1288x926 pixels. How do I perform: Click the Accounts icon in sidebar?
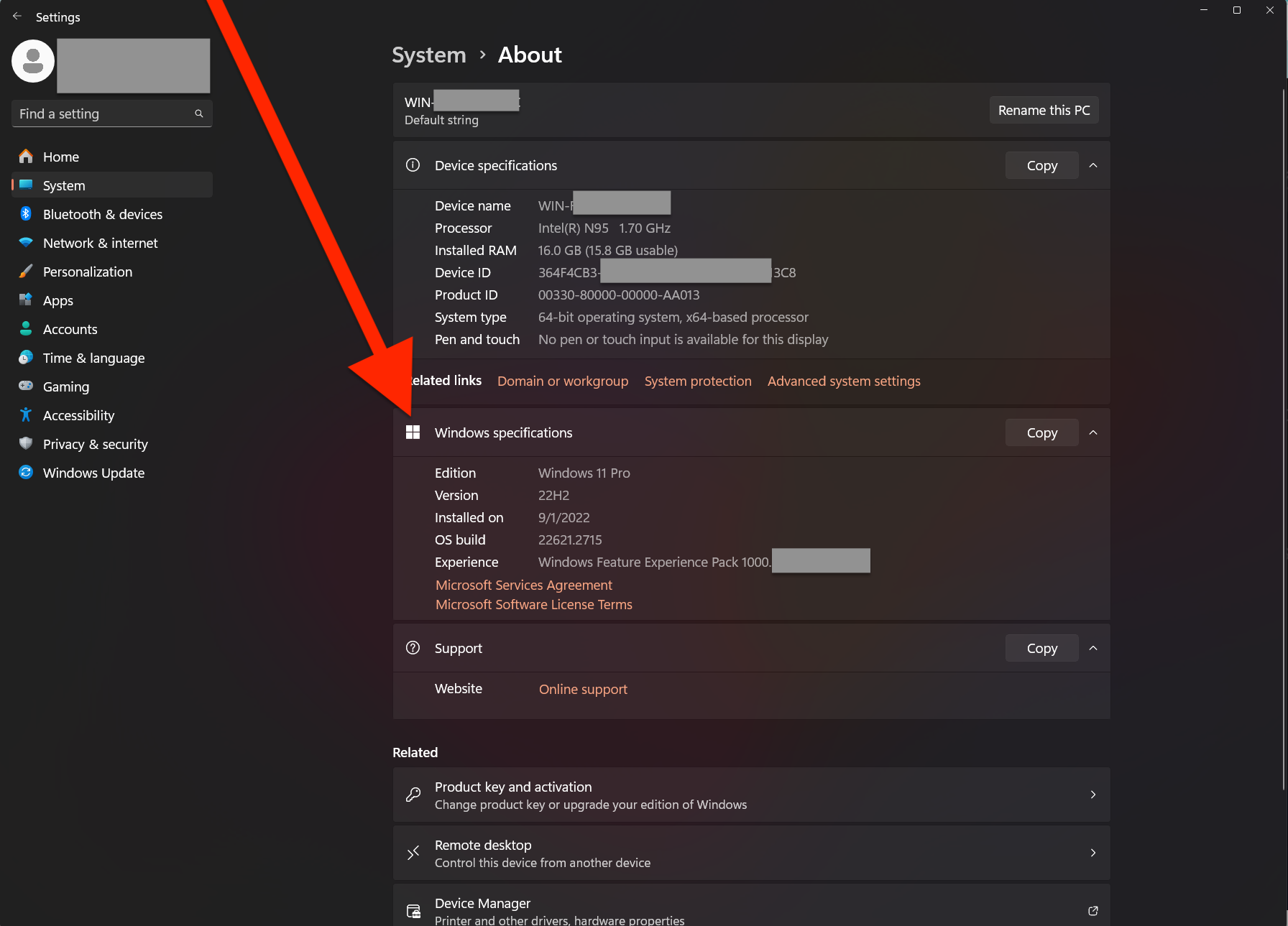[26, 329]
